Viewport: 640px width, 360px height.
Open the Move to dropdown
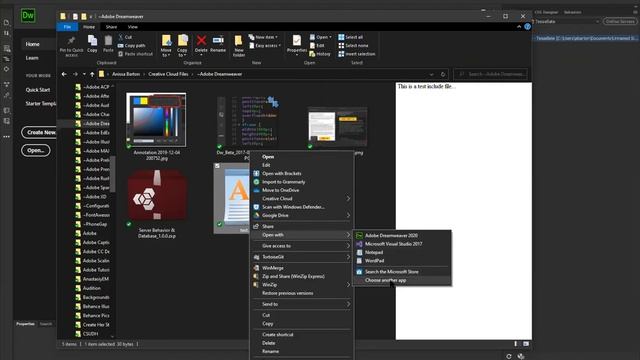coord(166,46)
